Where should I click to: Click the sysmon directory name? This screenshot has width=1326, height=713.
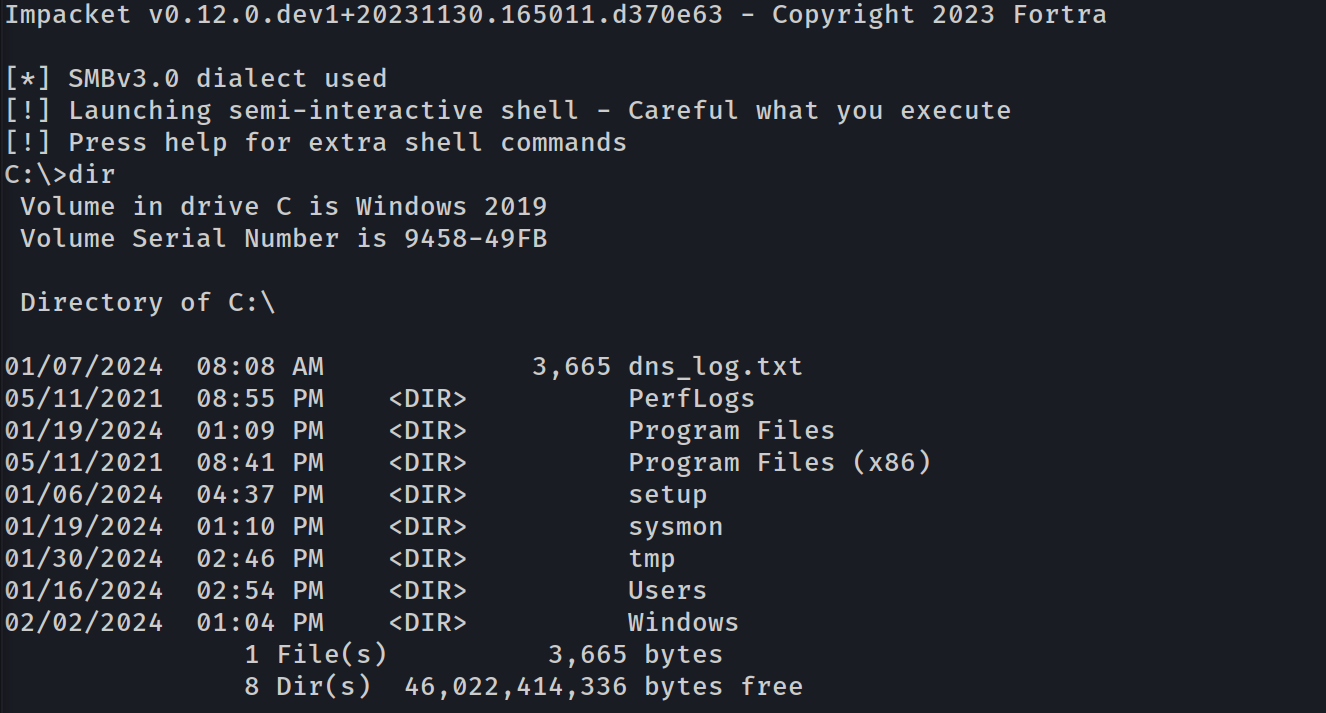[675, 527]
